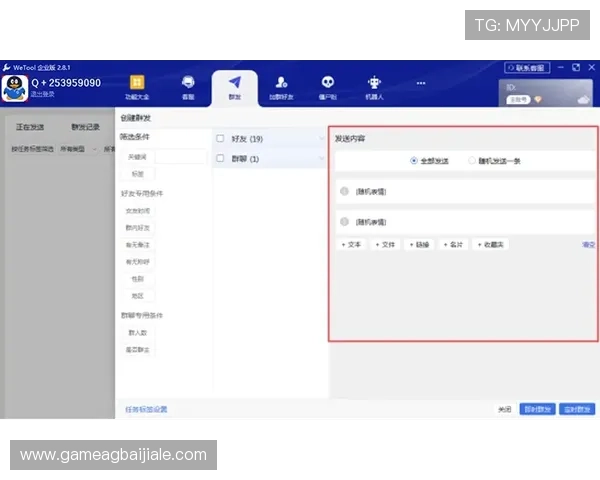Screen dimensions: 600x480
Task: Click the 地区 filter button
Action: [x=137, y=296]
